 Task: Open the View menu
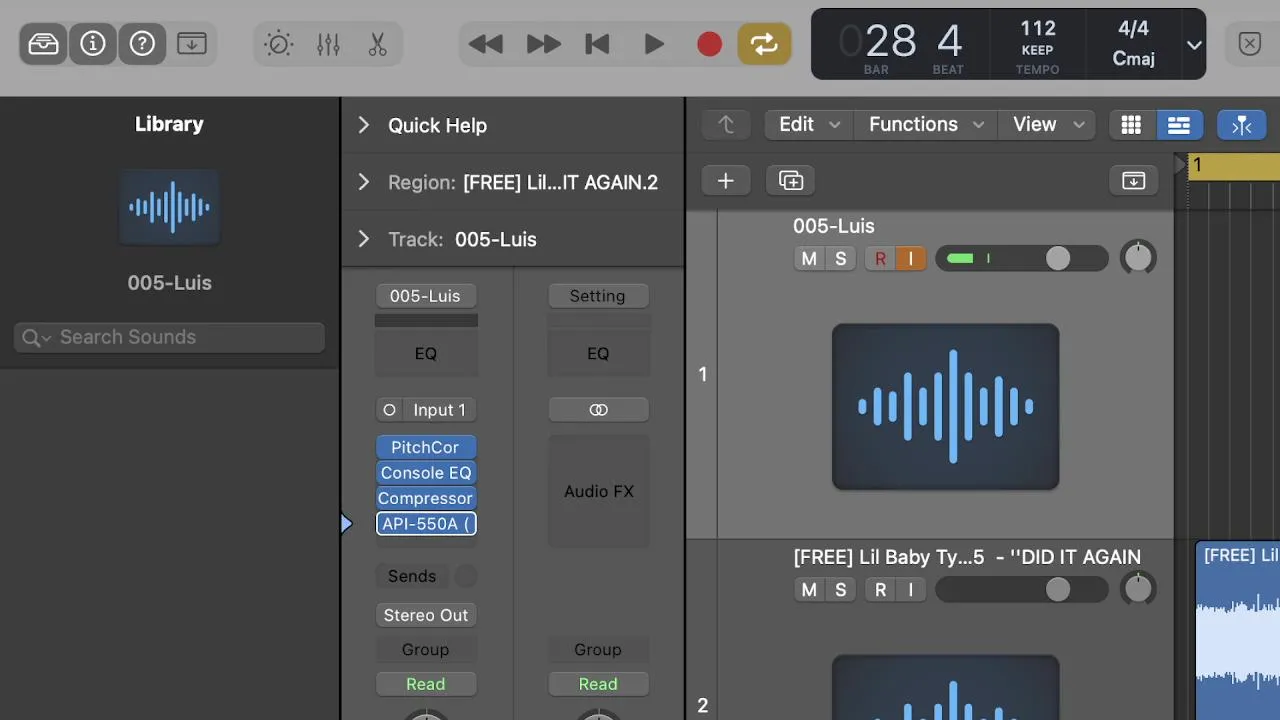(1048, 124)
